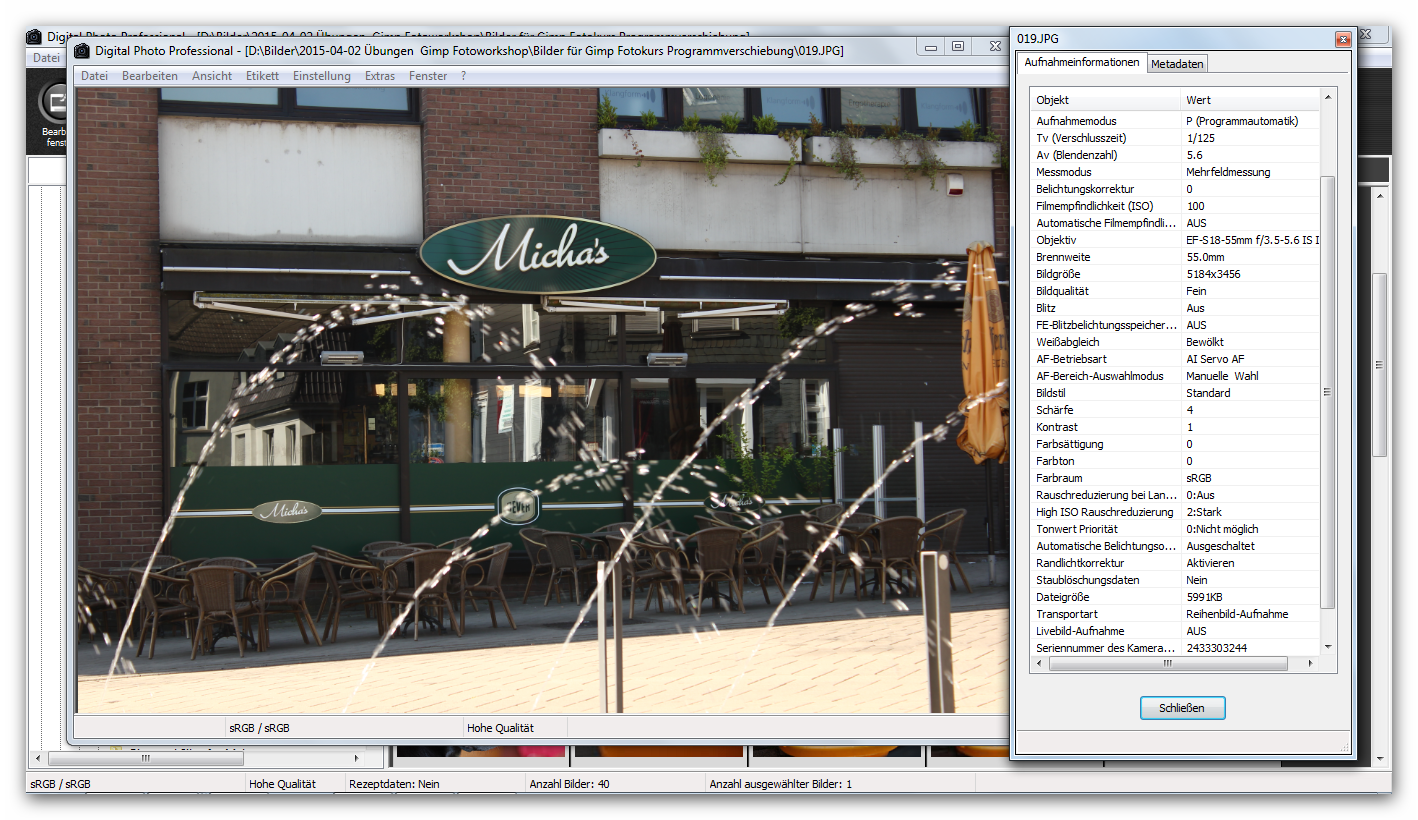
Task: Select the Tv (Verschlusszeit) row
Action: coord(1175,138)
